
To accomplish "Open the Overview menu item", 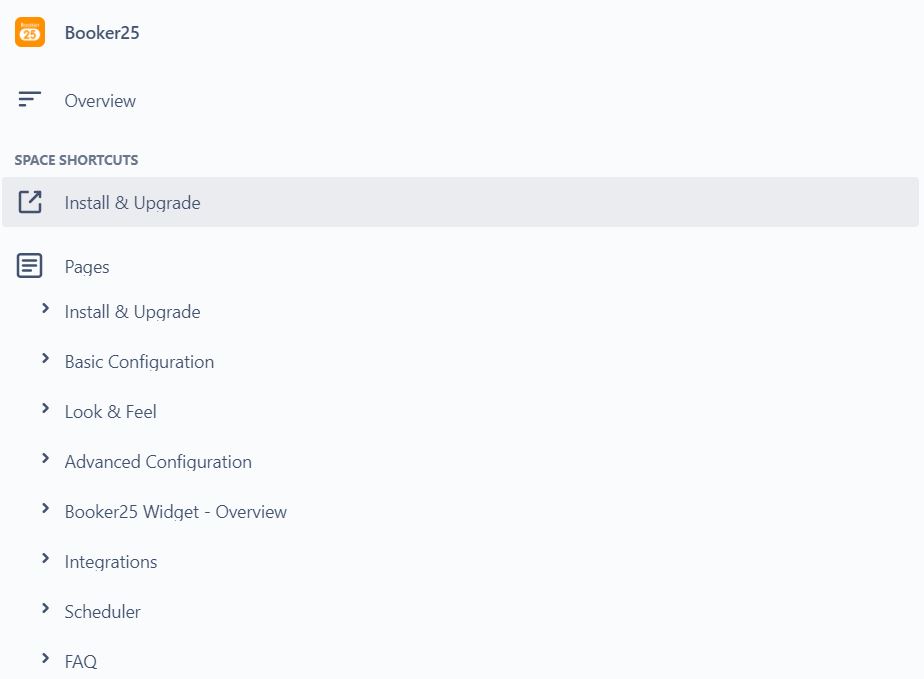I will click(100, 101).
